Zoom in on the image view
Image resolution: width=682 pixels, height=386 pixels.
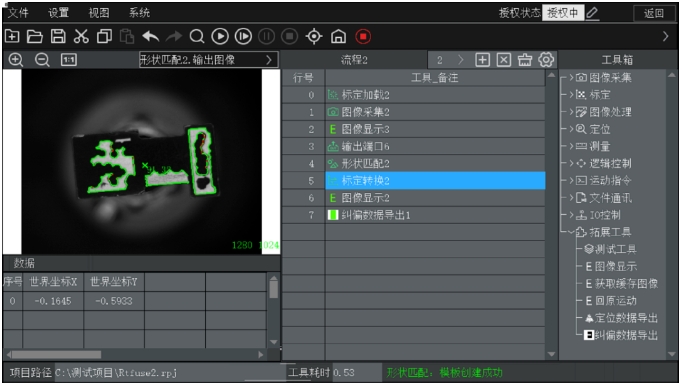pyautogui.click(x=16, y=60)
